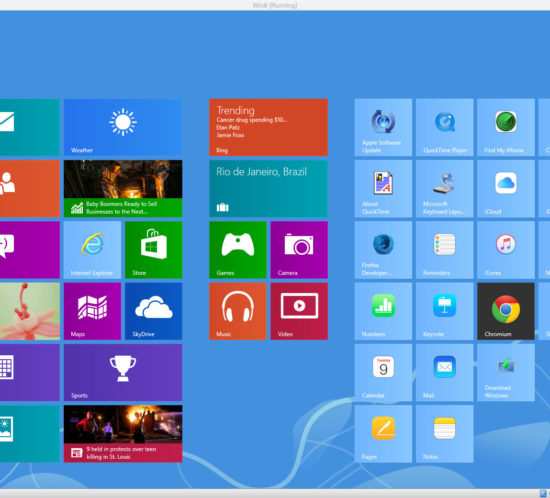Viewport: 550px width, 498px height.
Task: Open the Pages tile
Action: pos(383,434)
